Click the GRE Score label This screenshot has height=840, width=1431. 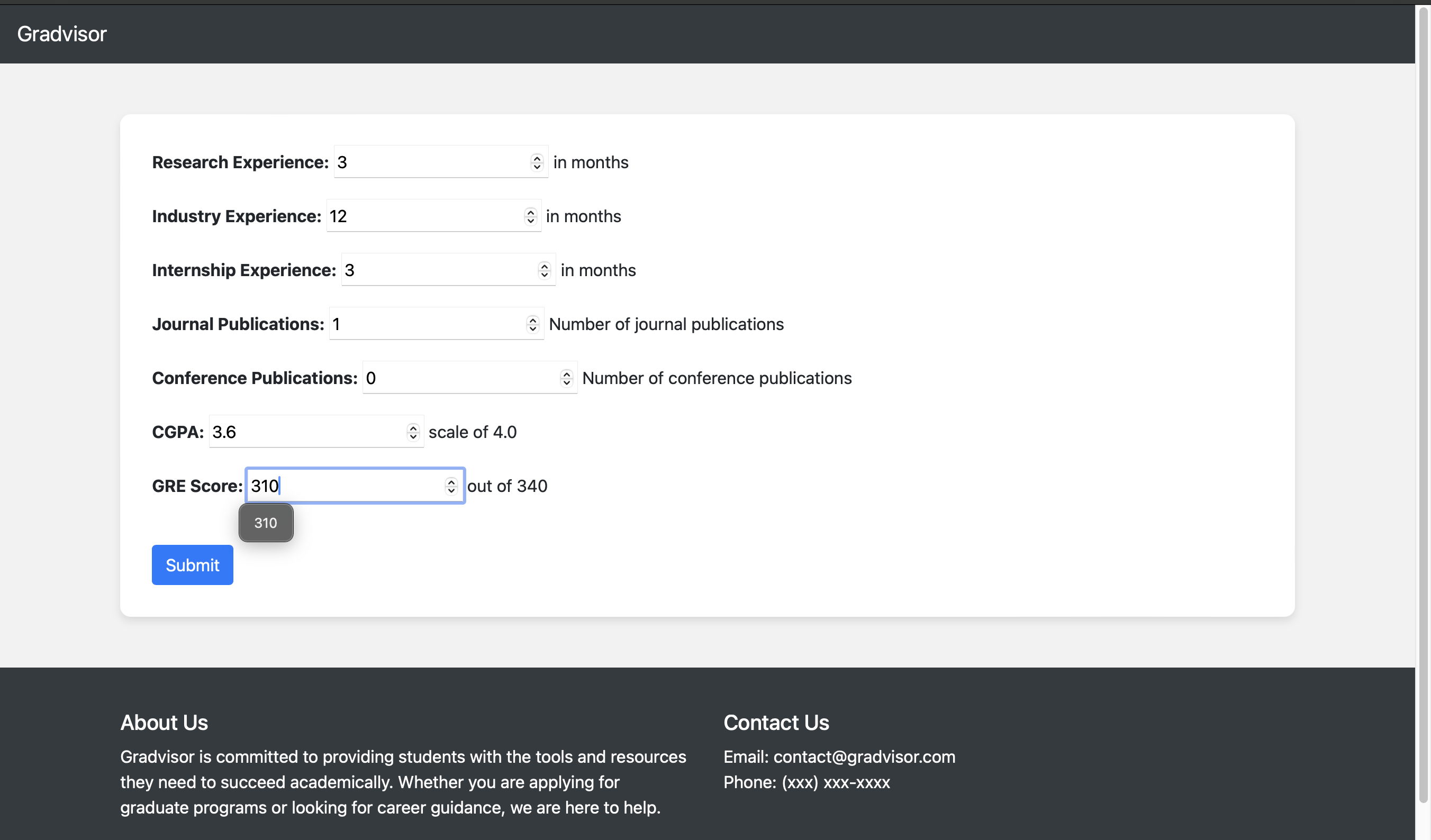click(x=197, y=486)
